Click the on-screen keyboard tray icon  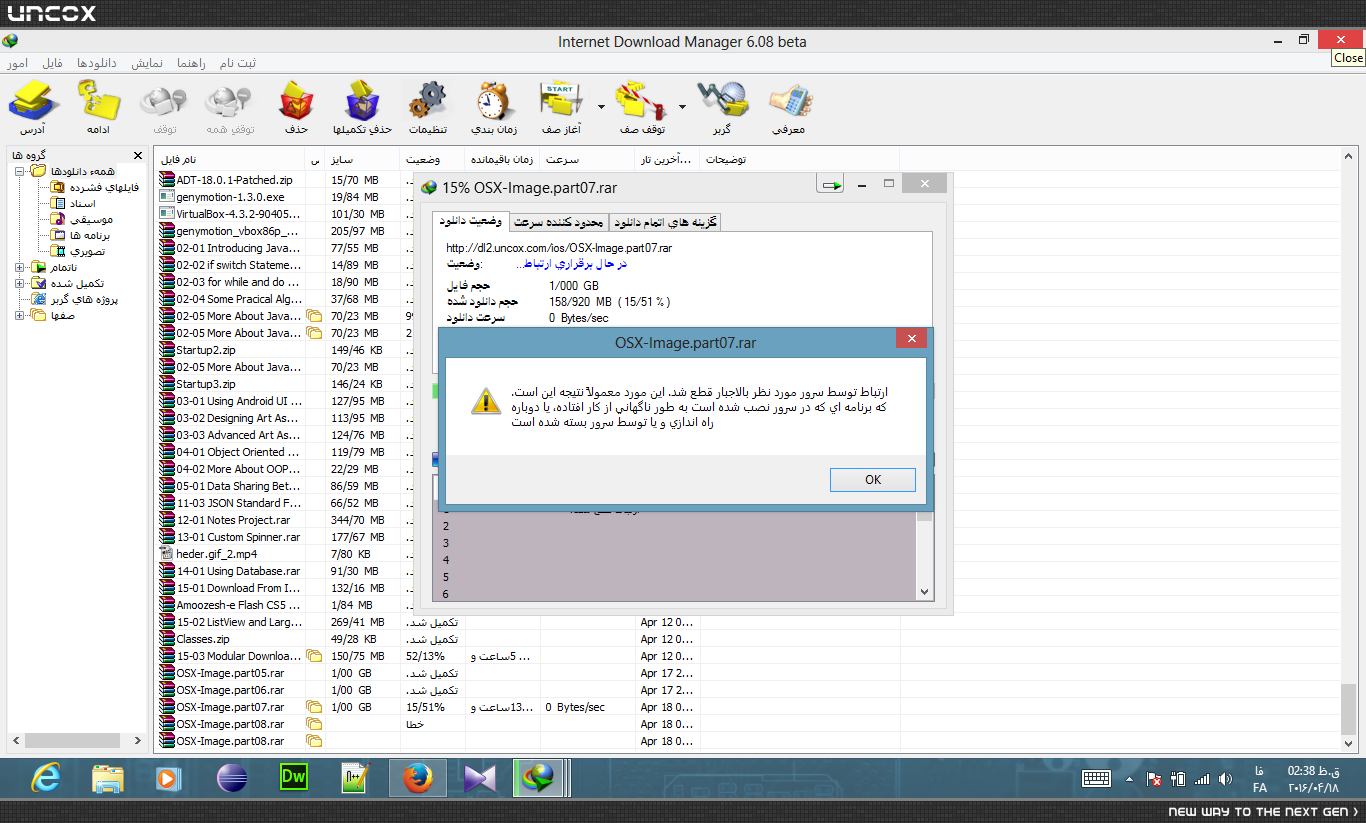tap(1097, 778)
